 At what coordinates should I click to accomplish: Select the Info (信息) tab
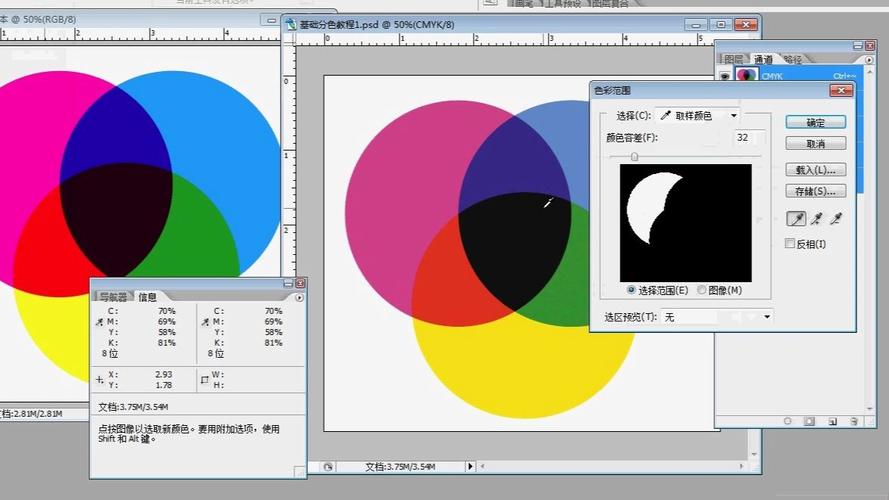point(147,296)
